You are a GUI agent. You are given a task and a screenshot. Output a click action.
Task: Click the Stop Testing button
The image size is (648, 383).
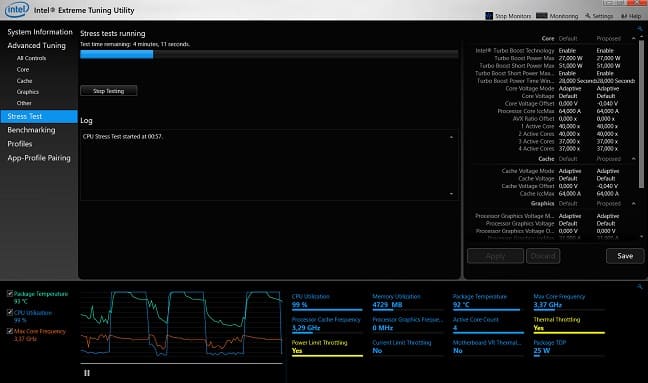[109, 91]
